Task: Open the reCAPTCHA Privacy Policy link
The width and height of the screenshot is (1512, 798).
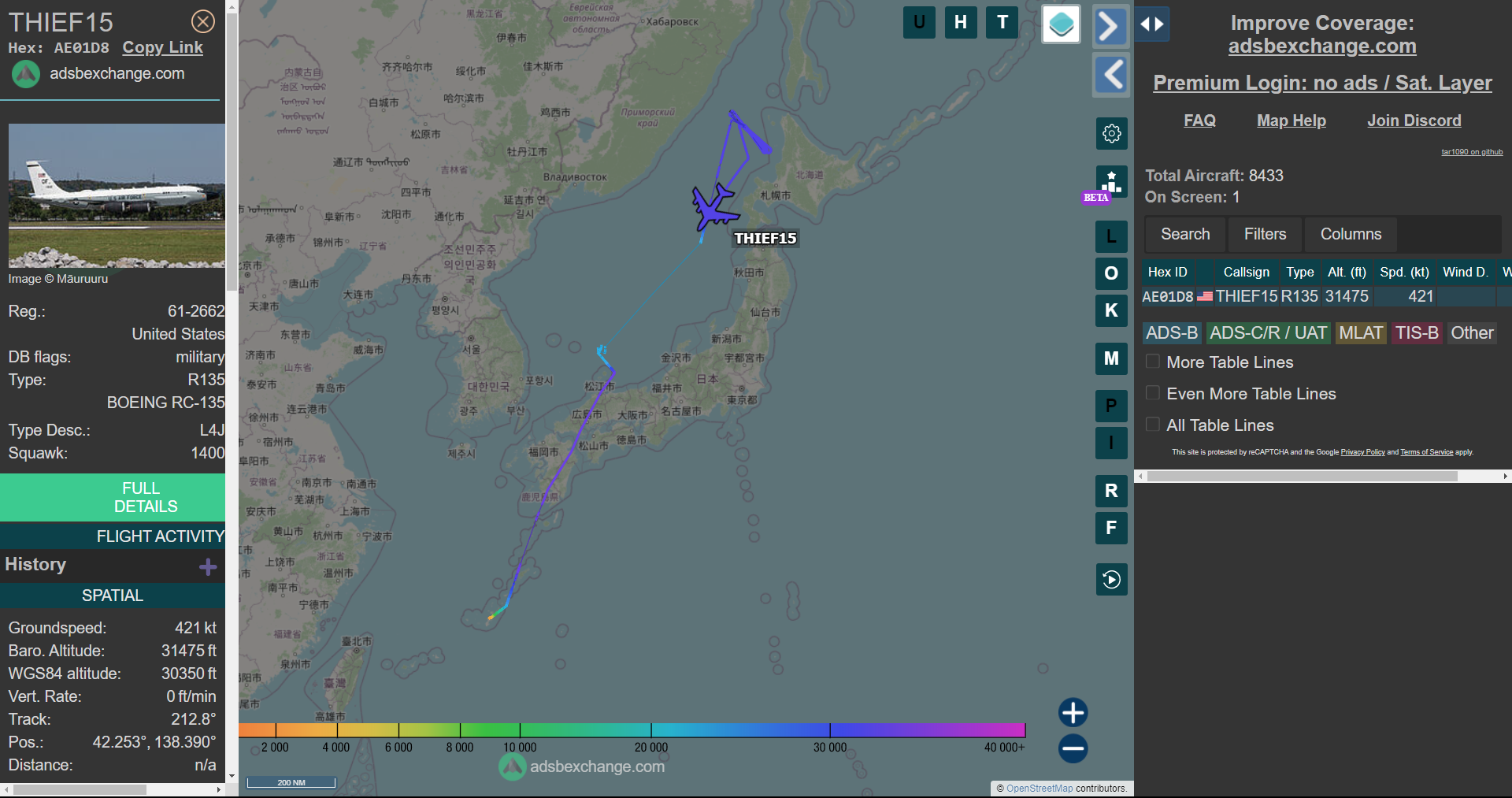Action: (x=1362, y=452)
